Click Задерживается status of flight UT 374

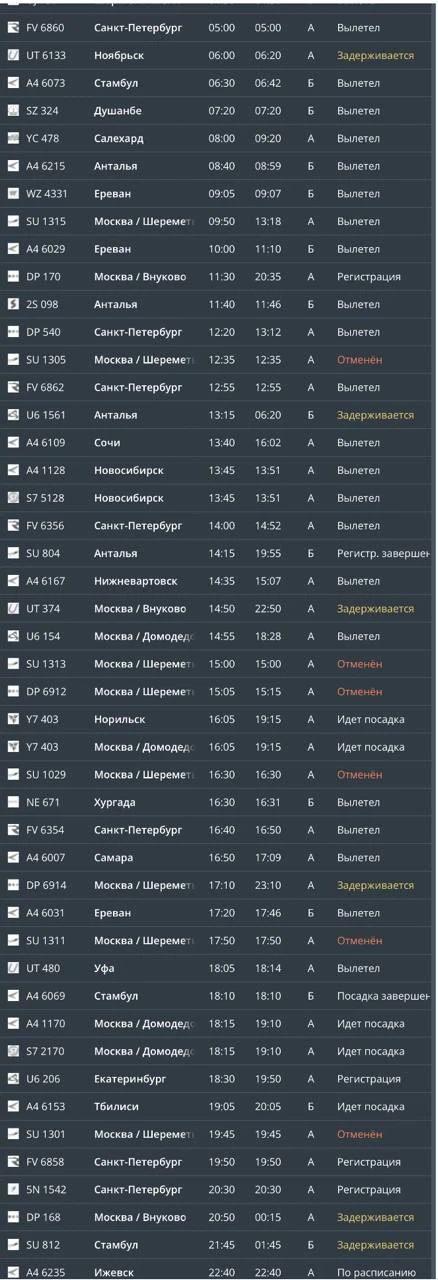click(x=375, y=609)
